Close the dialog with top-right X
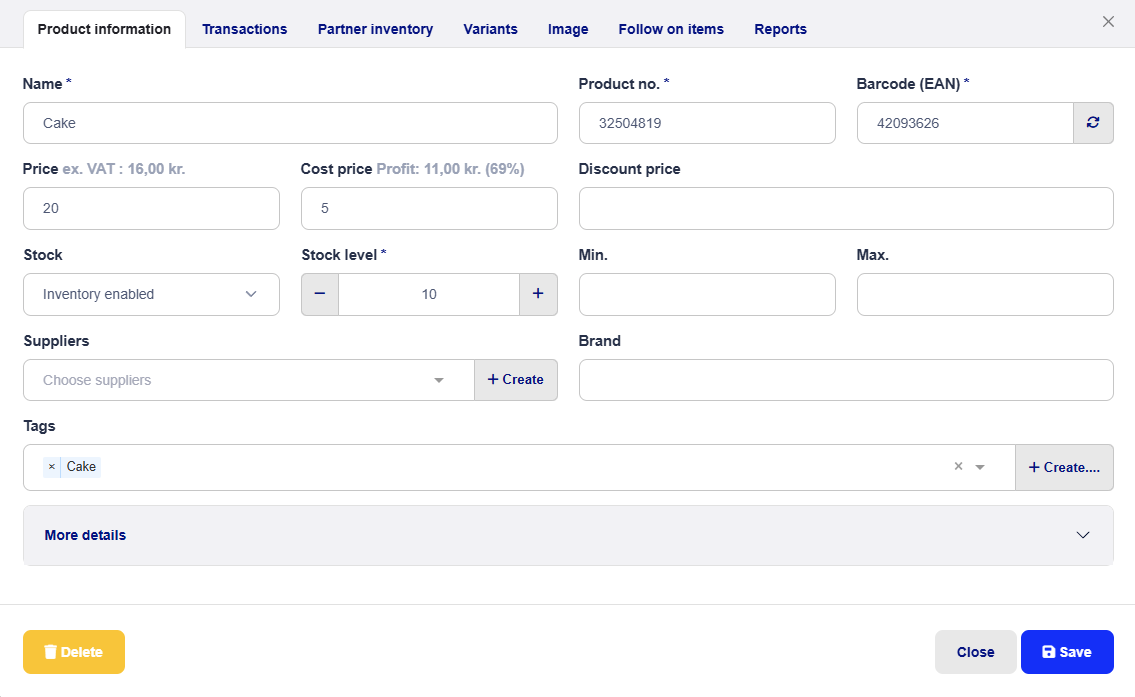 click(x=1108, y=22)
